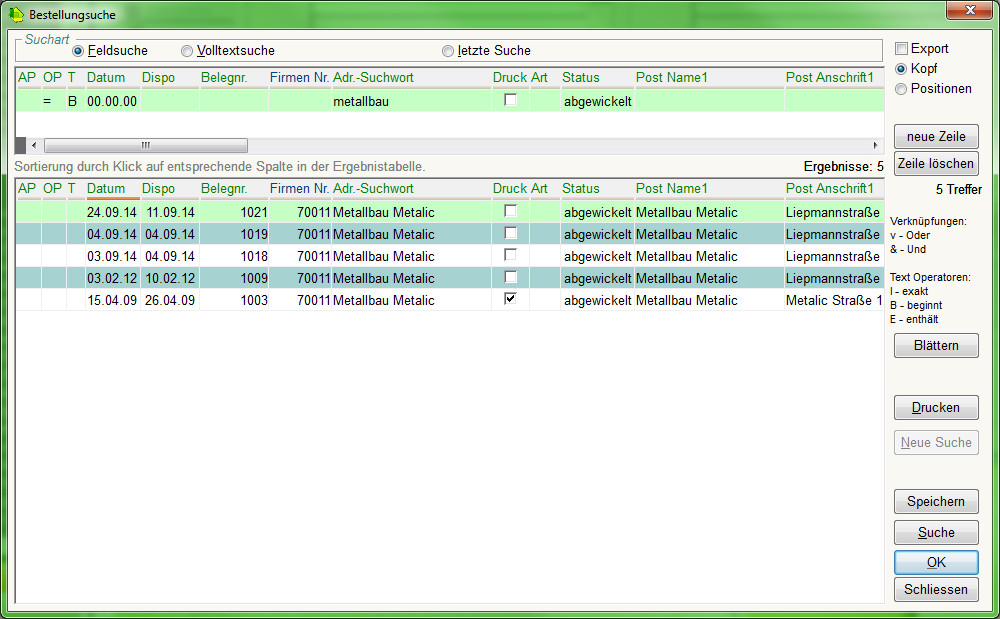This screenshot has width=1000, height=619.
Task: Click the empty Post Name1 criteria field
Action: [x=709, y=101]
